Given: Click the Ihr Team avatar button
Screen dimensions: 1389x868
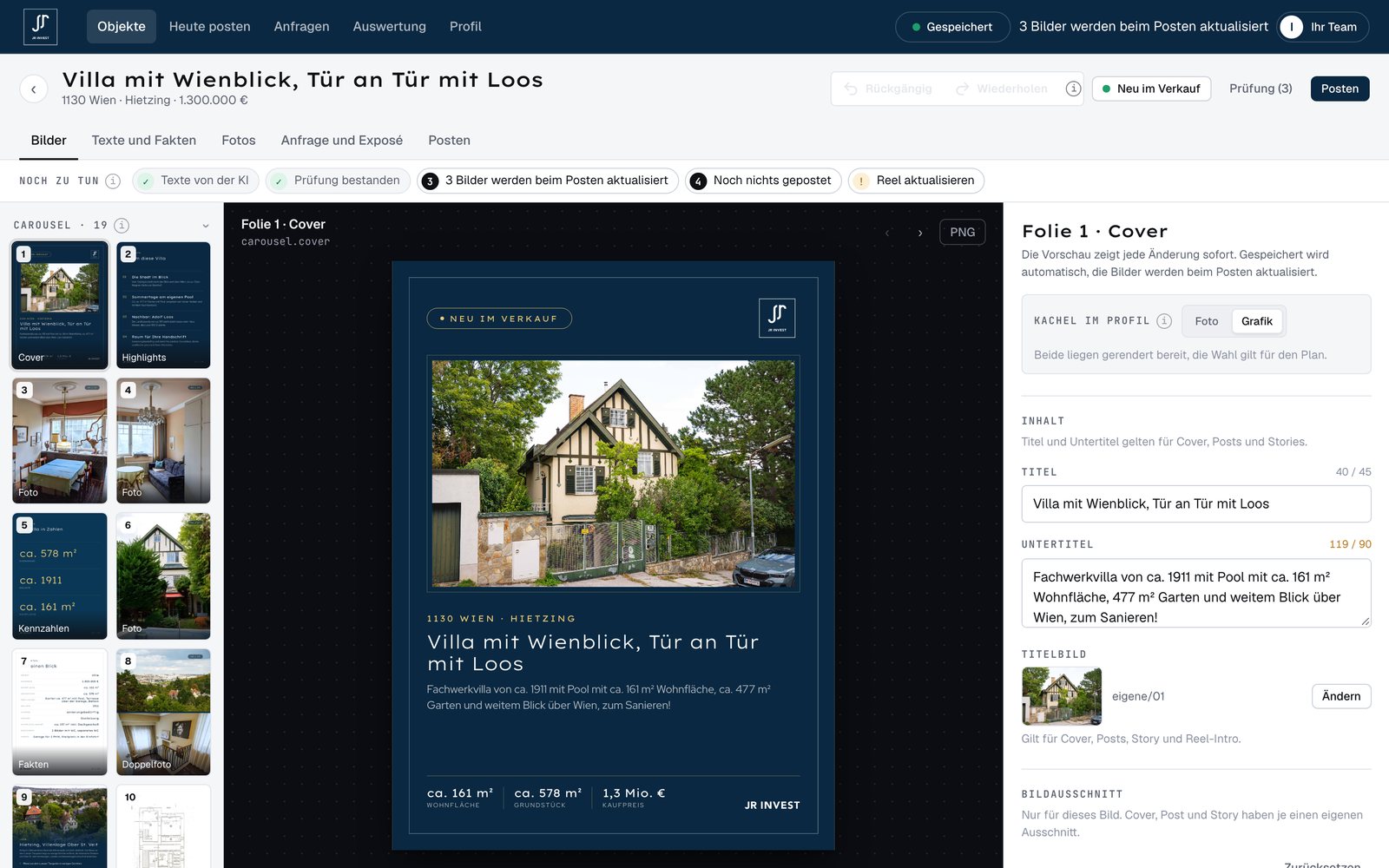Looking at the screenshot, I should coord(1324,27).
